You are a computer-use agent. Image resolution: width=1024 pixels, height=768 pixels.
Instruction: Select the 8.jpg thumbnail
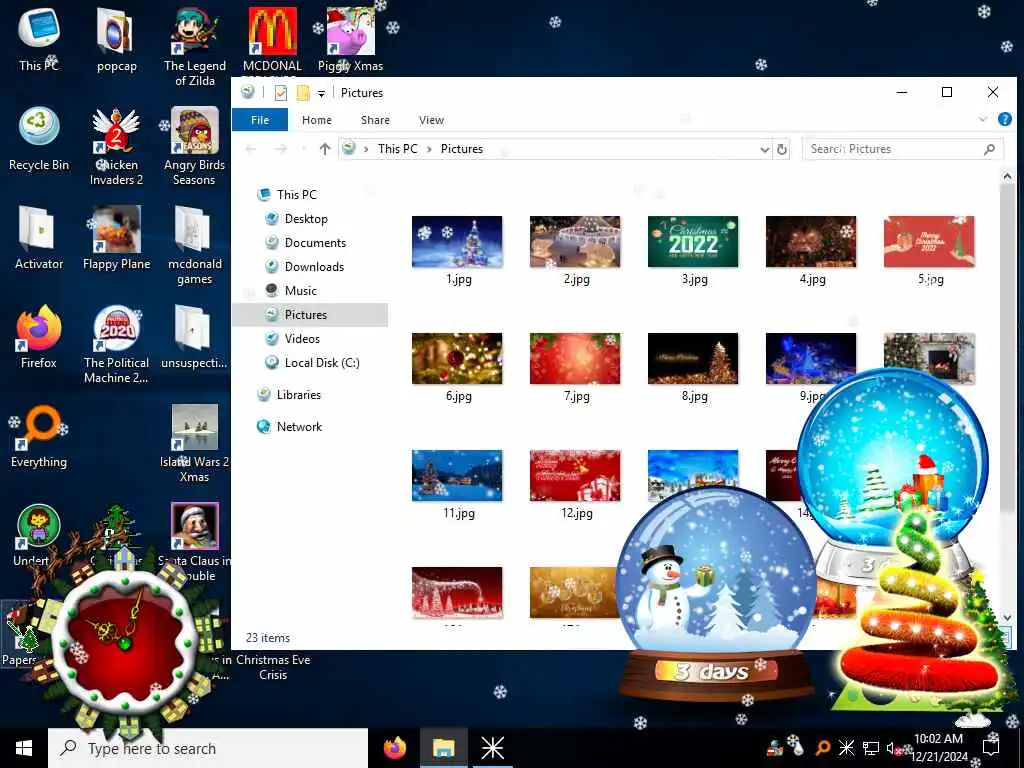tap(693, 359)
